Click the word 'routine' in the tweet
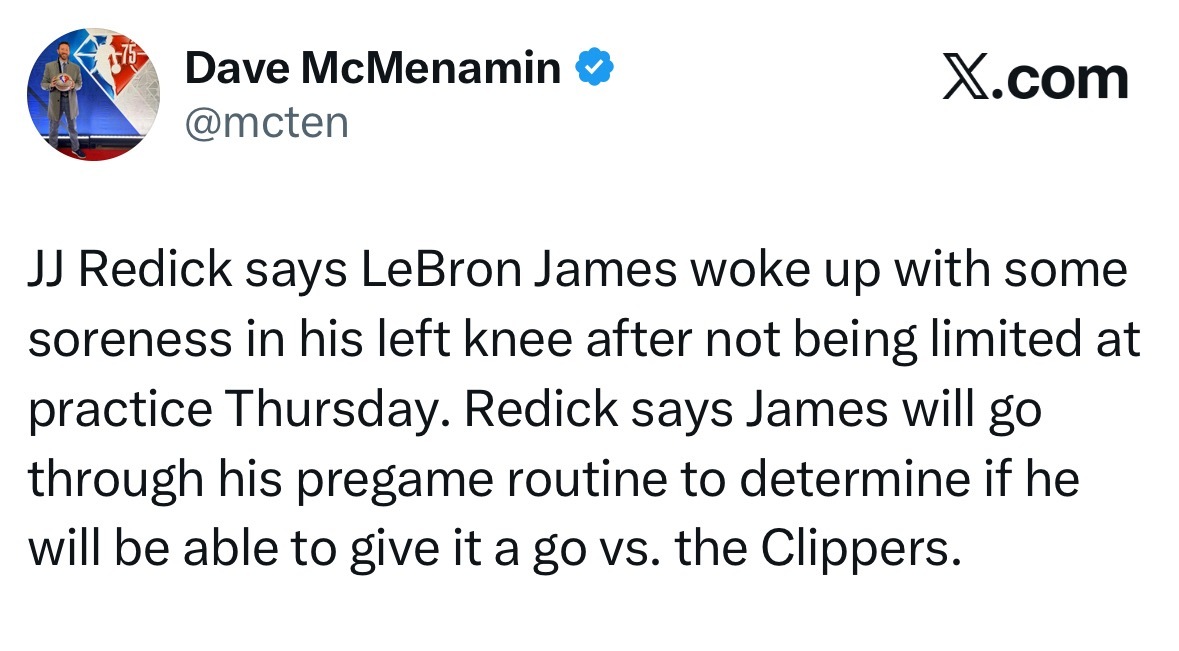 point(587,480)
